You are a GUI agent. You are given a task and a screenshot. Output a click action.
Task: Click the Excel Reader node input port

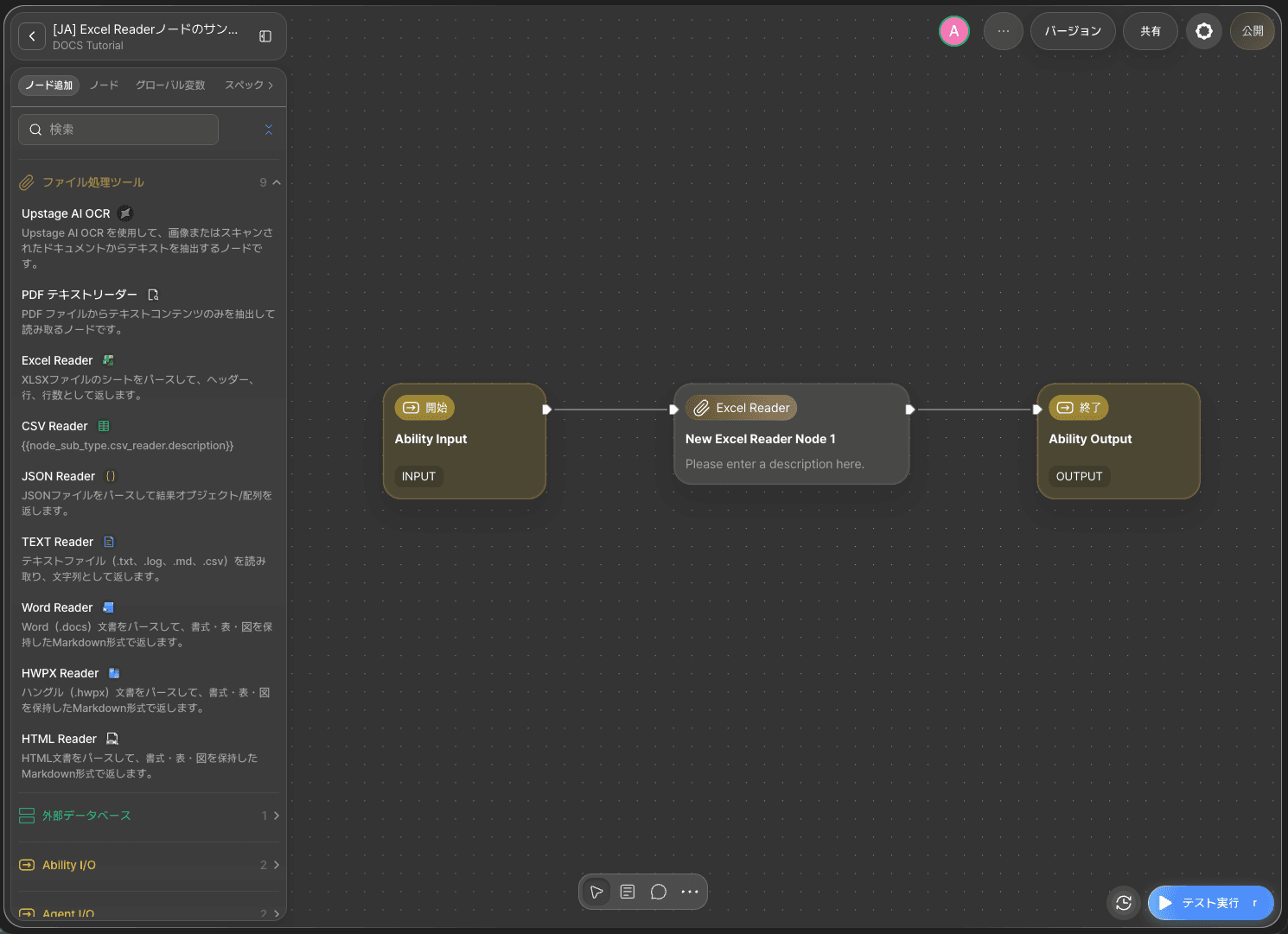[674, 410]
